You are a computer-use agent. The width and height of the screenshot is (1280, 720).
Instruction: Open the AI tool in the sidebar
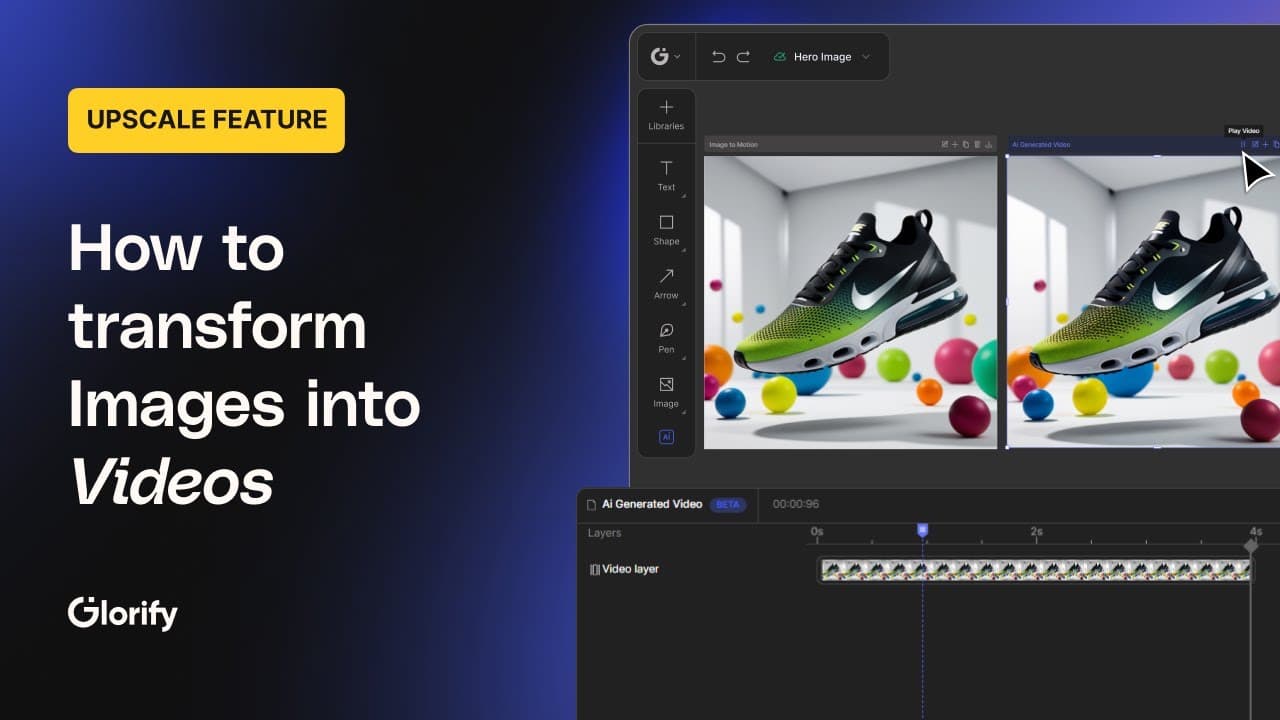pos(666,437)
